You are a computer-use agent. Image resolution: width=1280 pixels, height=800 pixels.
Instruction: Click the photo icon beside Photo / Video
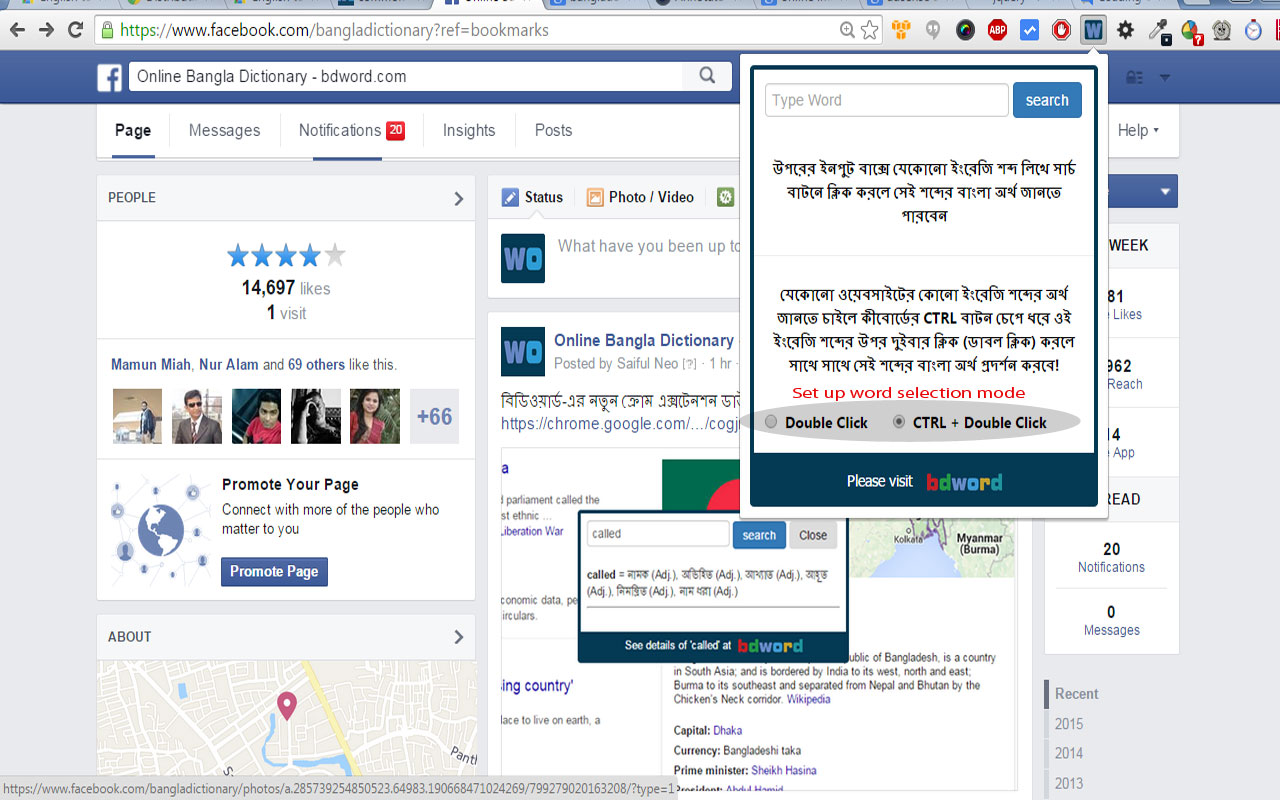pyautogui.click(x=595, y=197)
